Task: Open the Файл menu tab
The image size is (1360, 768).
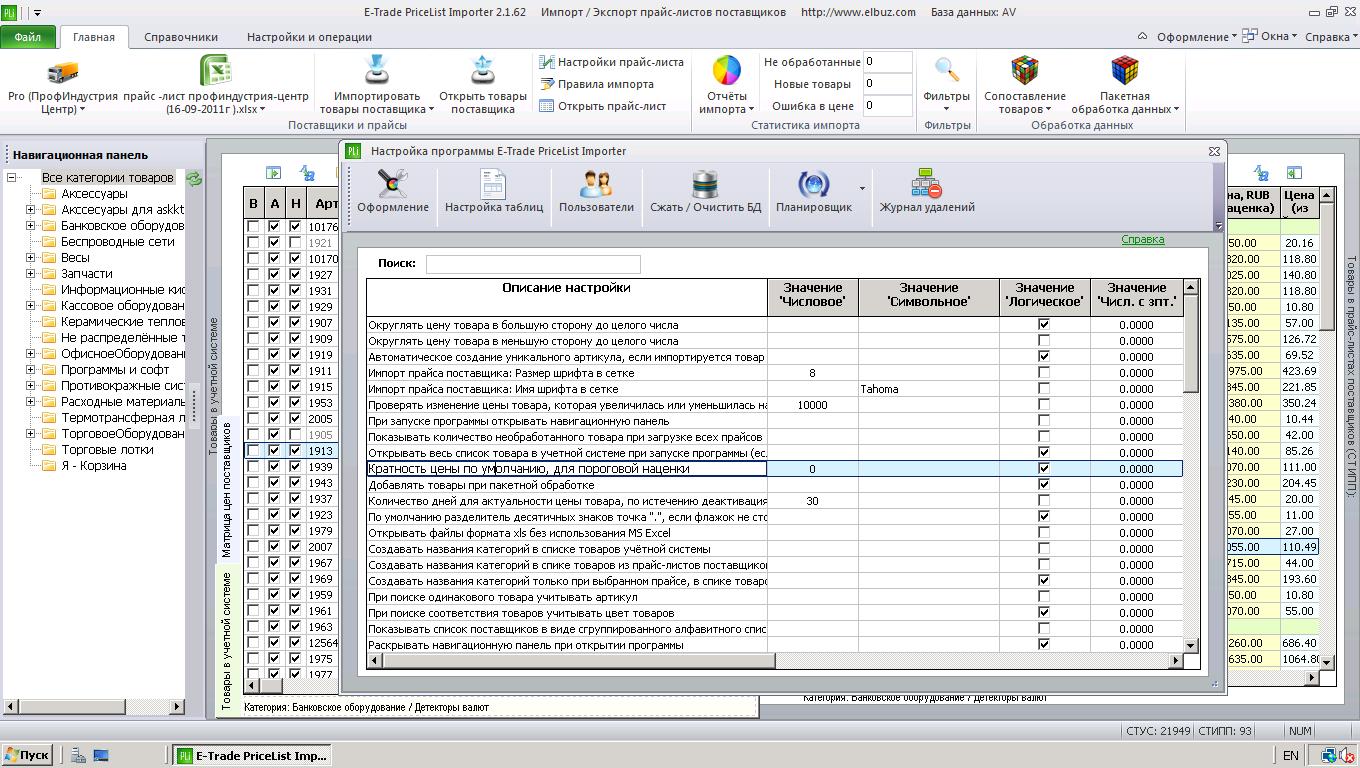Action: coord(28,37)
